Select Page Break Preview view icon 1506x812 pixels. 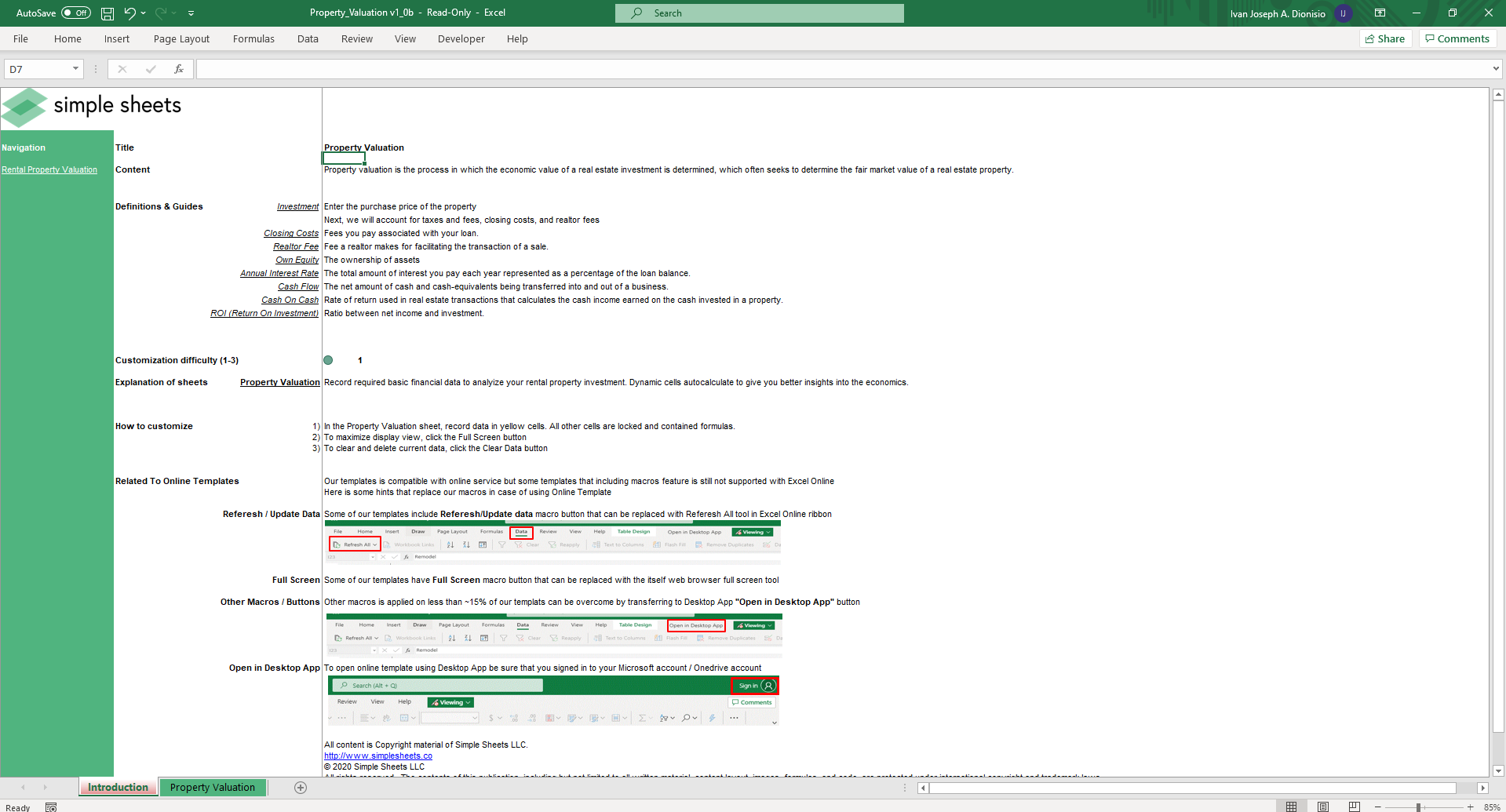click(x=1354, y=807)
